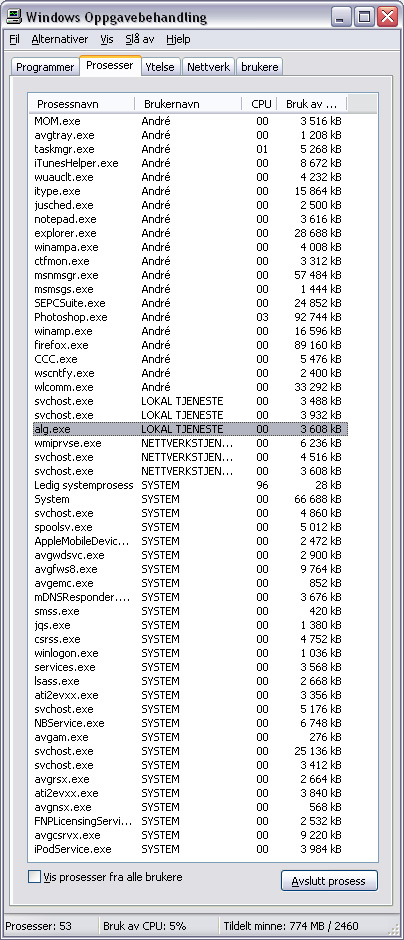404x940 pixels.
Task: Maximize the Oppgavebehandling window
Action: click(365, 17)
